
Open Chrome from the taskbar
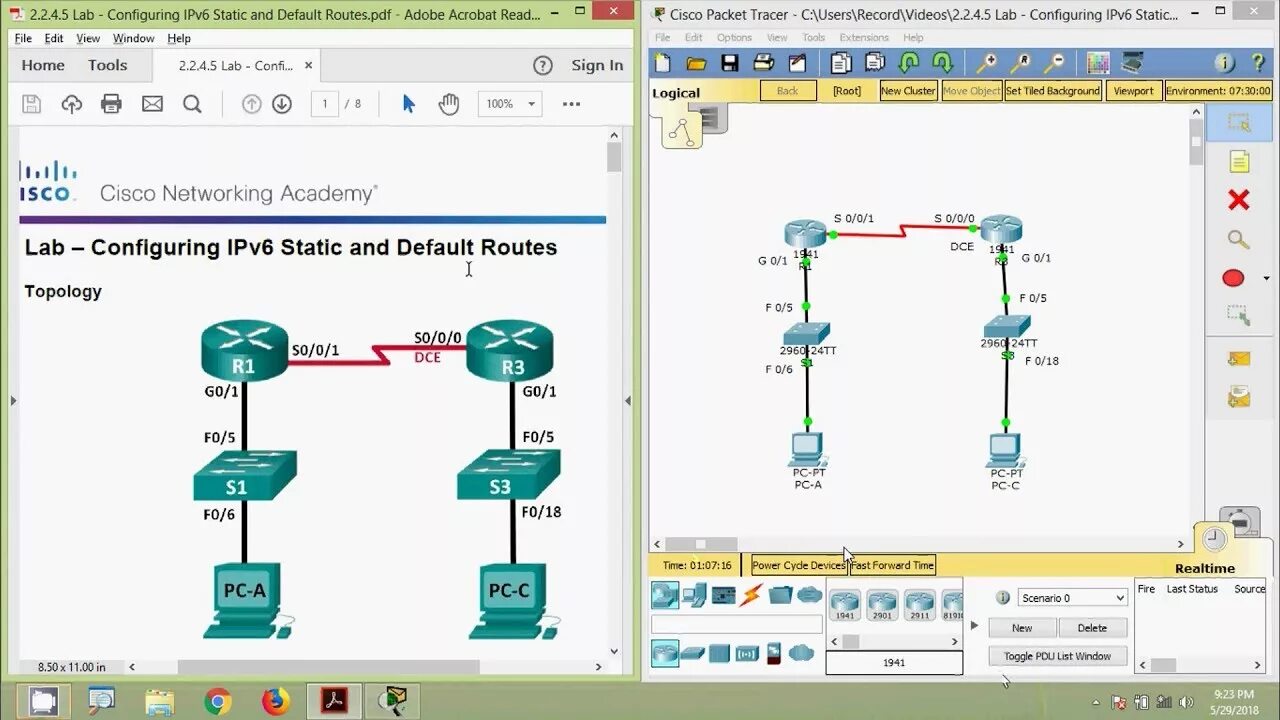pos(217,701)
